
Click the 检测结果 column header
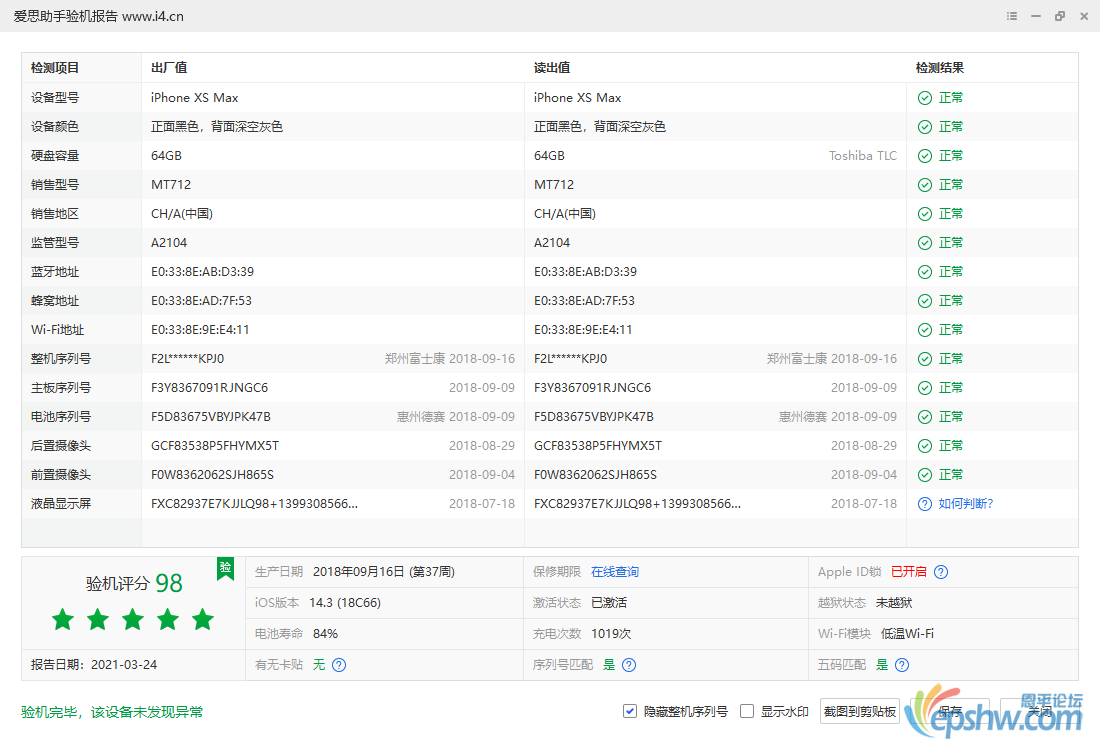coord(940,68)
